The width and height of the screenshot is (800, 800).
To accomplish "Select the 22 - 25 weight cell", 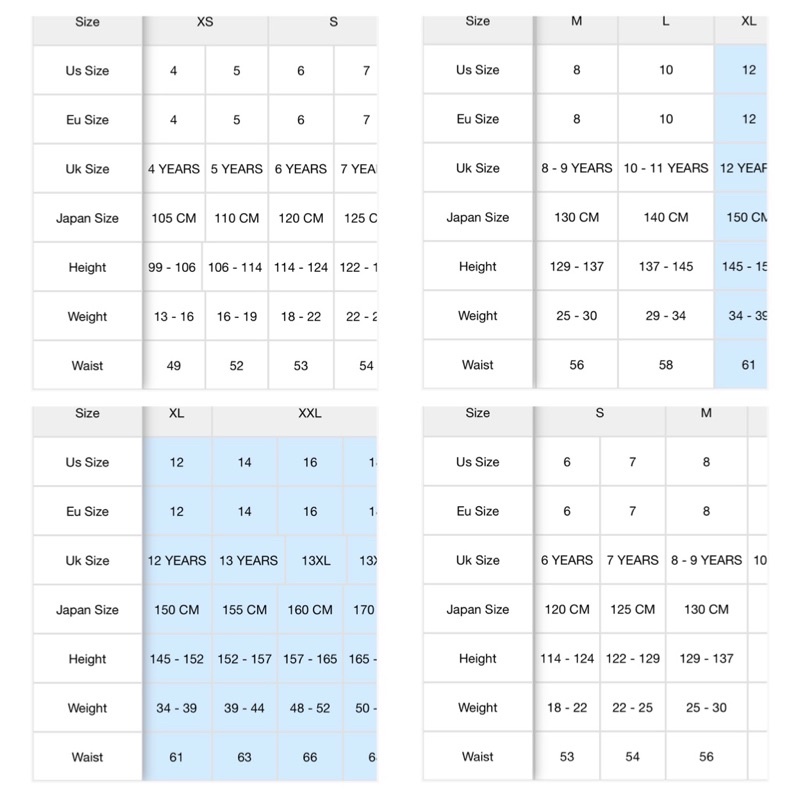I will [632, 707].
